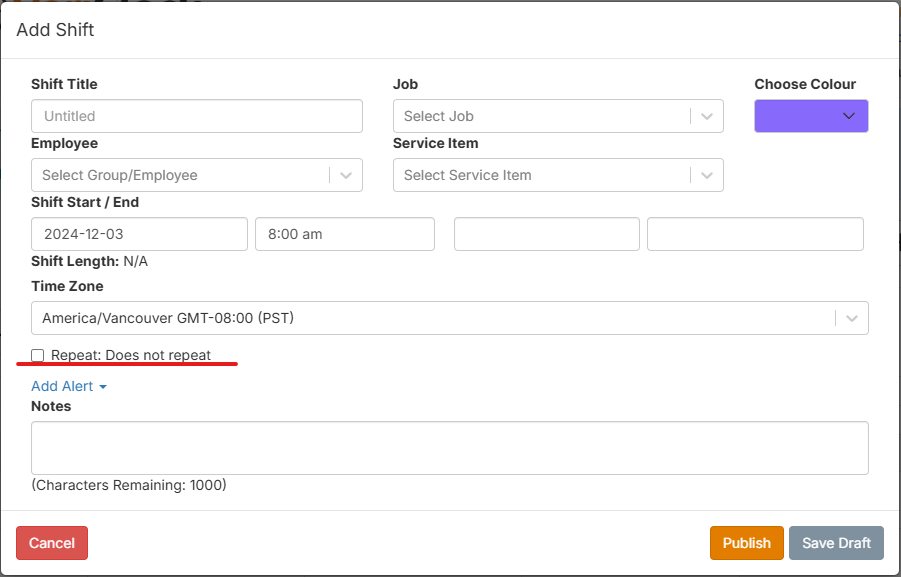Click the Untitled shift title field
The width and height of the screenshot is (901, 577).
coord(196,116)
